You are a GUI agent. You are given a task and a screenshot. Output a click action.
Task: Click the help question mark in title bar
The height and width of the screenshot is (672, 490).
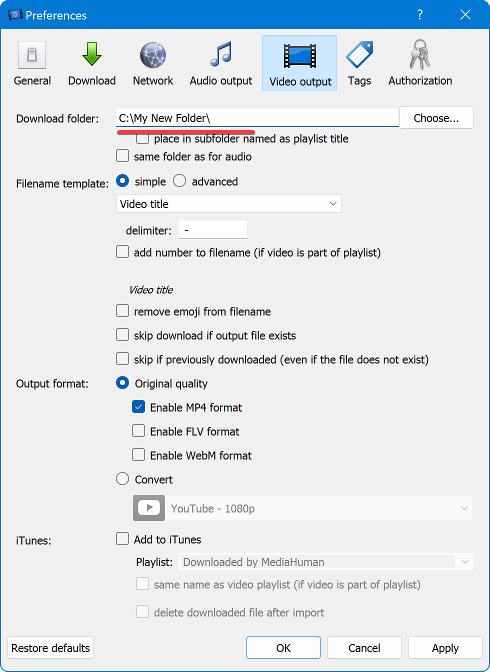(420, 15)
